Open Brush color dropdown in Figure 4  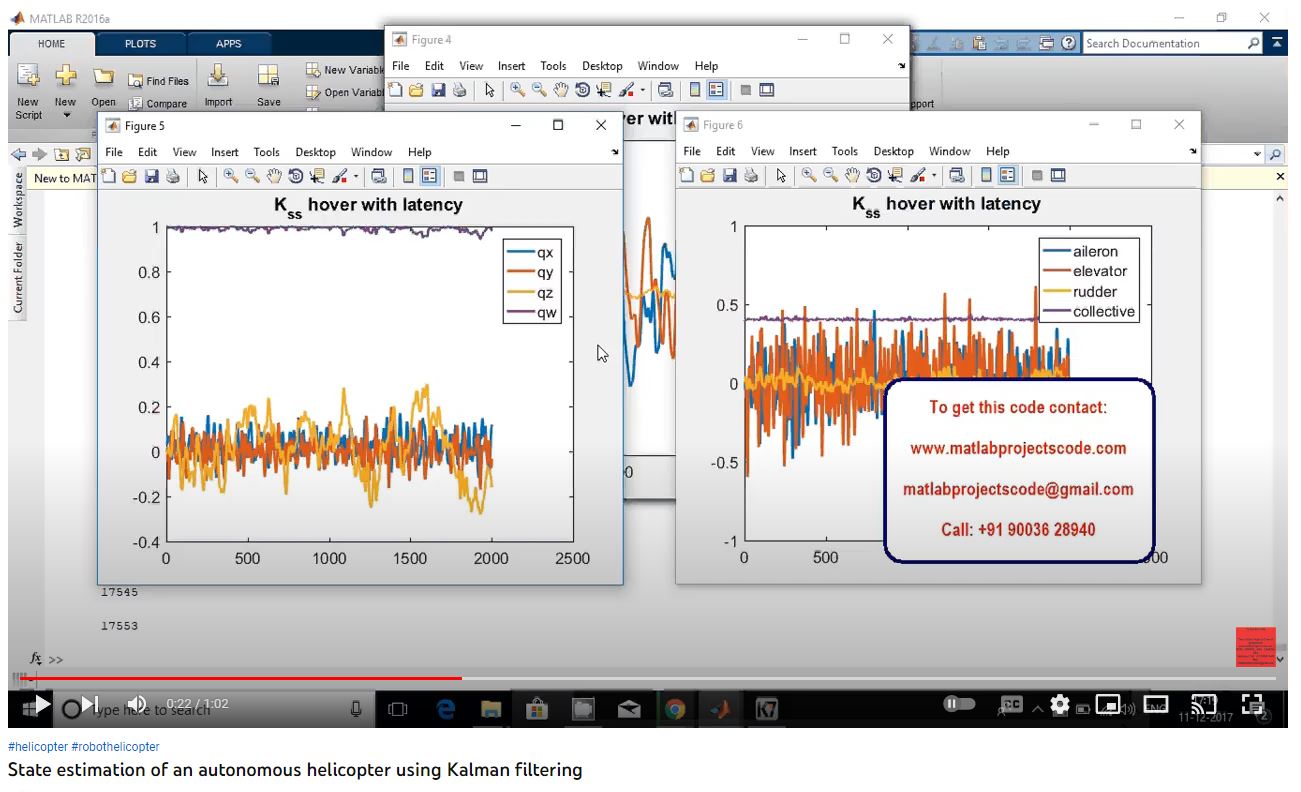pyautogui.click(x=643, y=91)
